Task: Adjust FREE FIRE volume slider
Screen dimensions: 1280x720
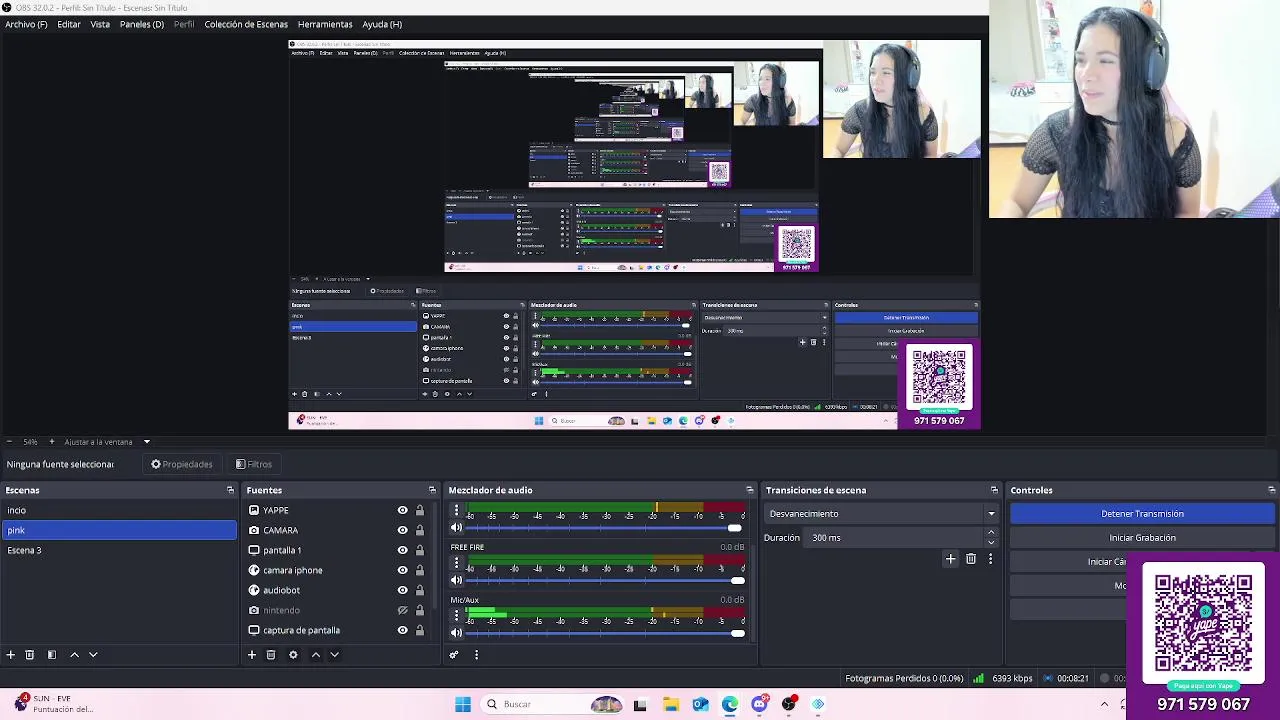Action: [605, 580]
